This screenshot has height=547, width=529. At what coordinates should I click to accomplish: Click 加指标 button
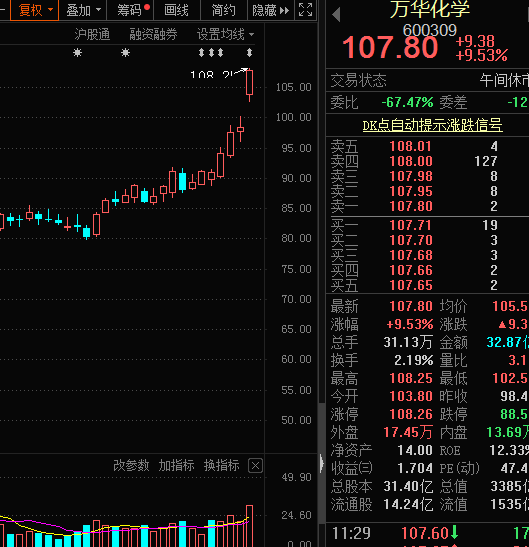pyautogui.click(x=176, y=465)
